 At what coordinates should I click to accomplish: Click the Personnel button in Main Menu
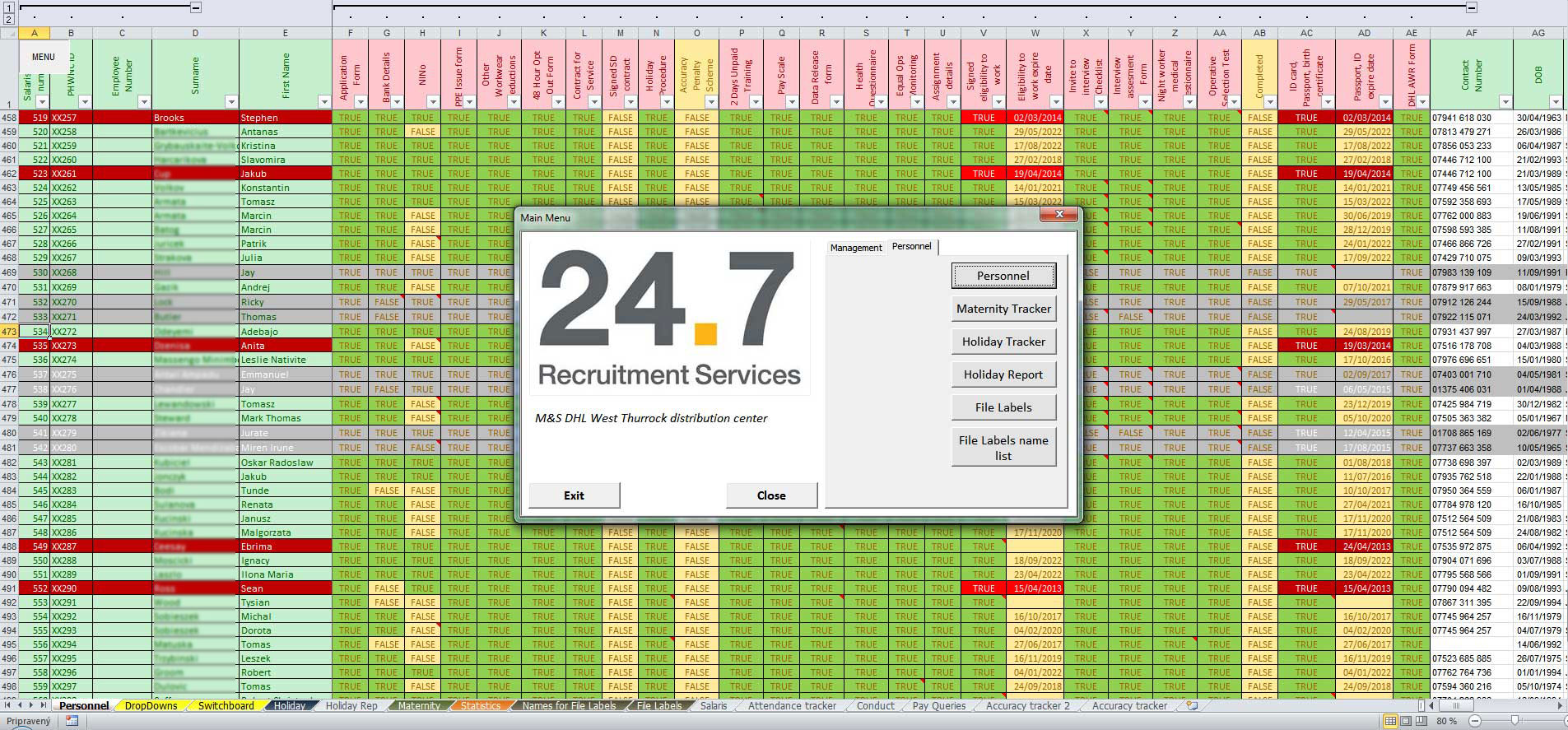click(x=1003, y=276)
